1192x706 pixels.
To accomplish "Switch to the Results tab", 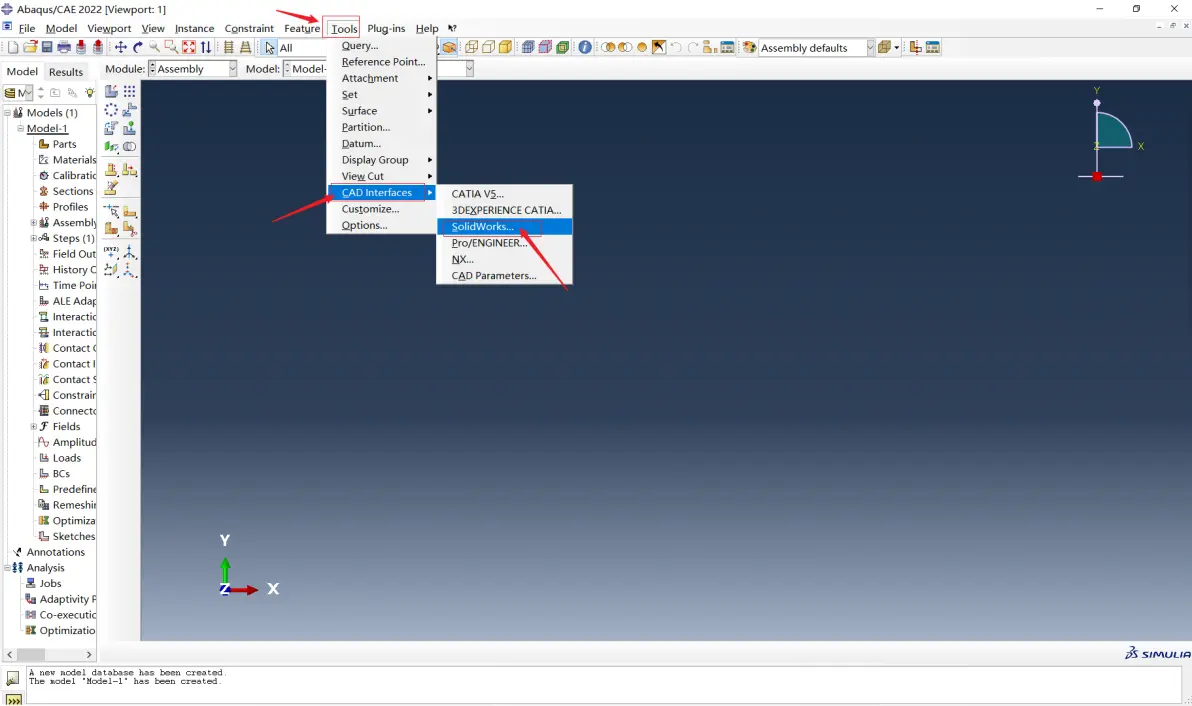I will point(66,71).
